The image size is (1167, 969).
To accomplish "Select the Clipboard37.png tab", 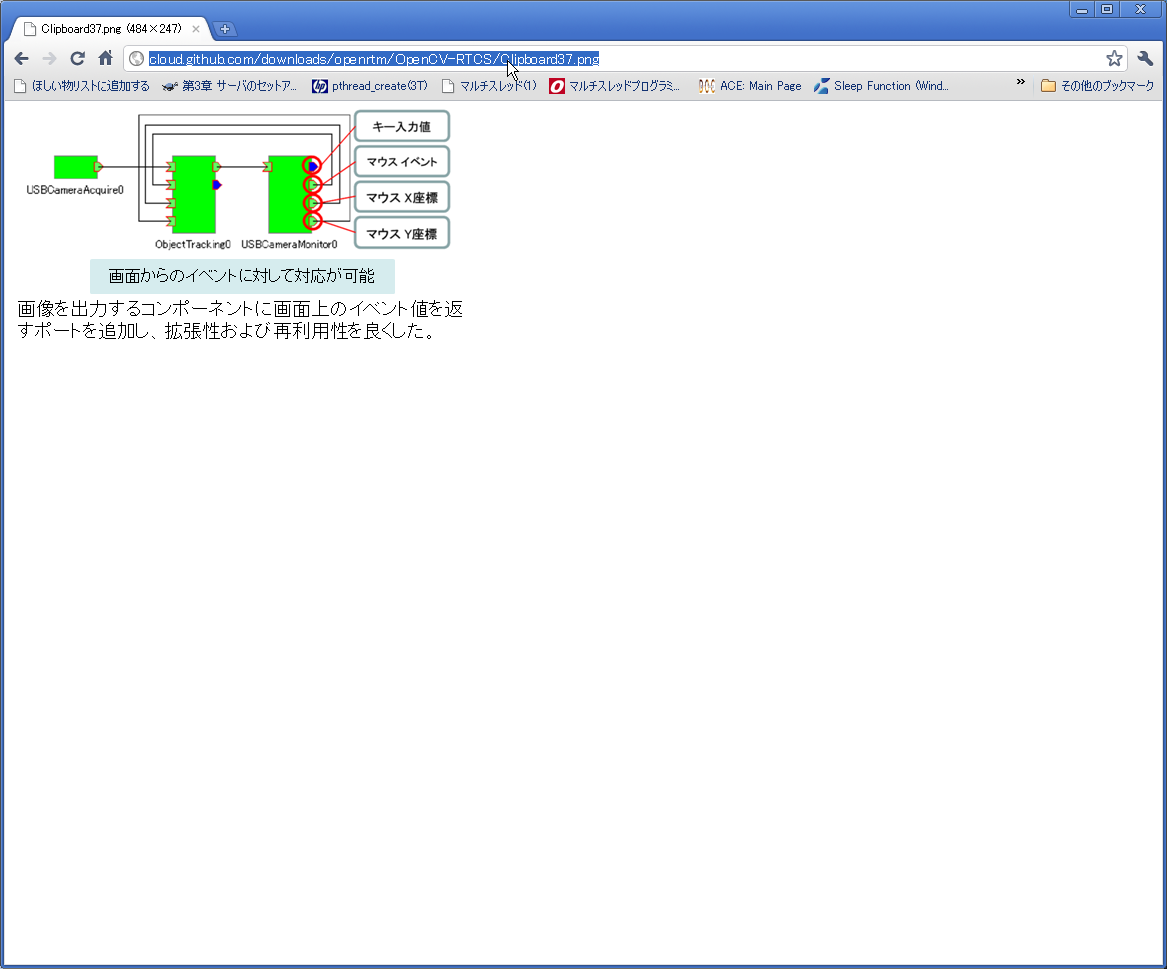I will tap(112, 29).
